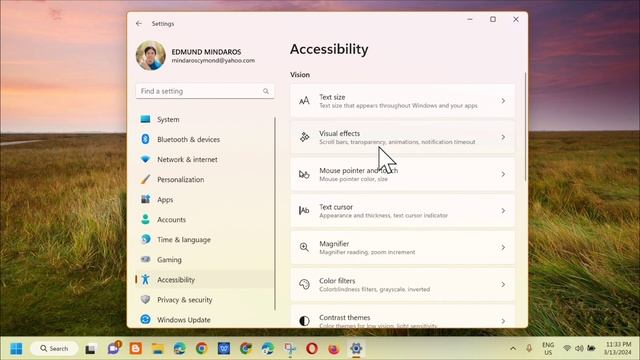The image size is (640, 360).
Task: Open the taskbar Search box
Action: tap(54, 349)
